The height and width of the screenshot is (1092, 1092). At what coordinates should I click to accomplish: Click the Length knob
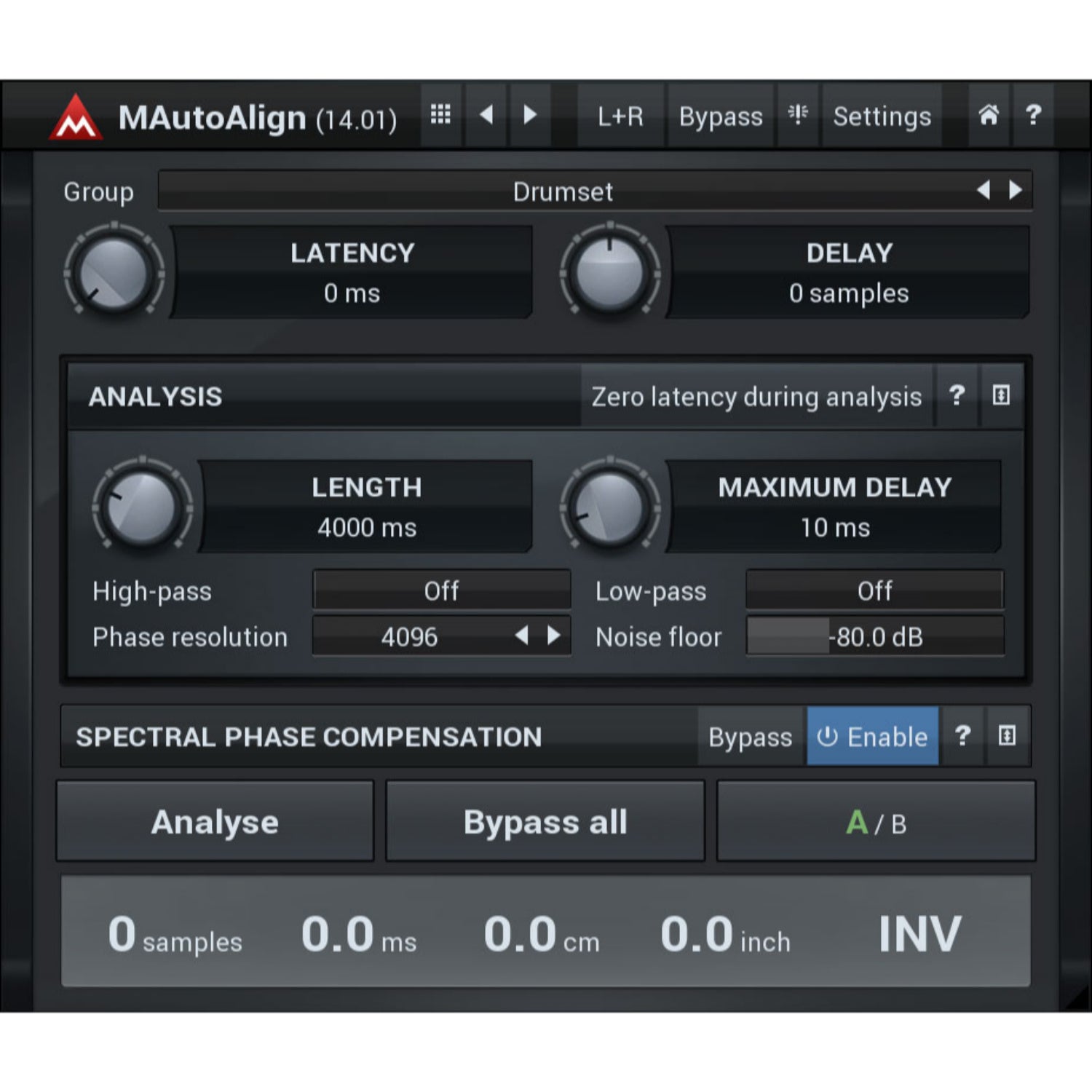tap(143, 506)
